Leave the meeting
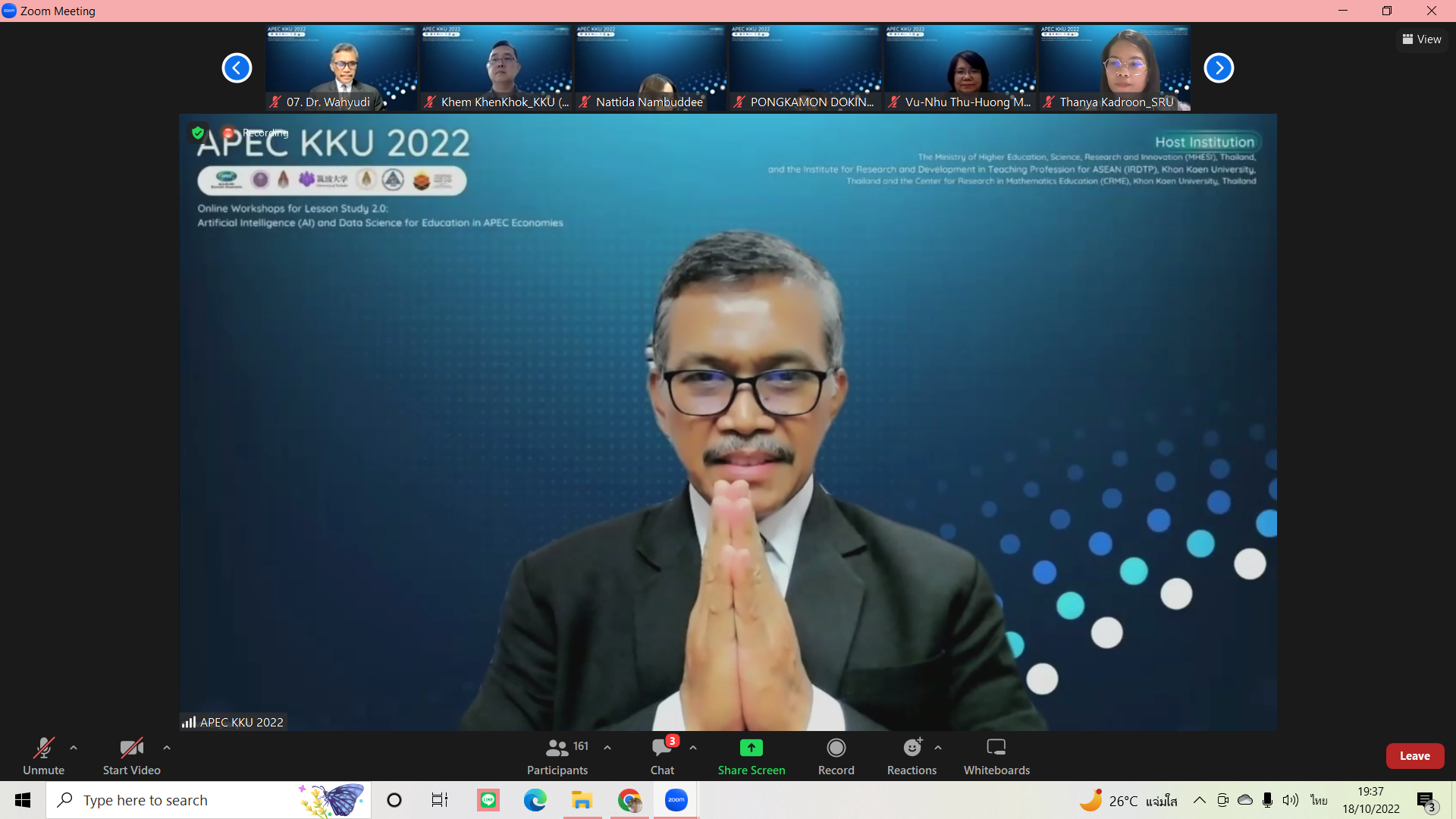This screenshot has width=1456, height=819. (x=1414, y=756)
